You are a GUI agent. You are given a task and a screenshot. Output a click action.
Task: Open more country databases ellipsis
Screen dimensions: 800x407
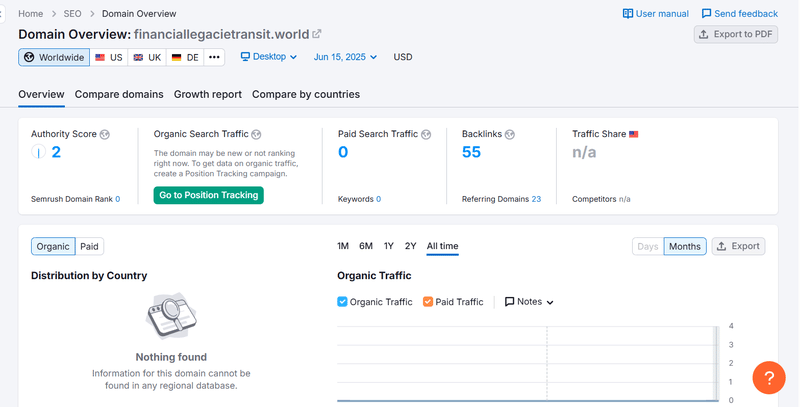(214, 57)
